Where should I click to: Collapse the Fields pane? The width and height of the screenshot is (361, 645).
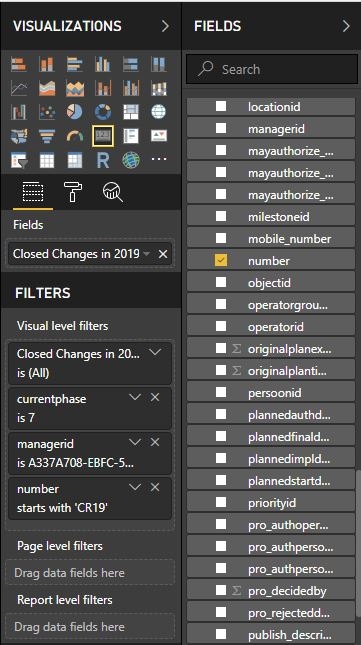point(346,26)
